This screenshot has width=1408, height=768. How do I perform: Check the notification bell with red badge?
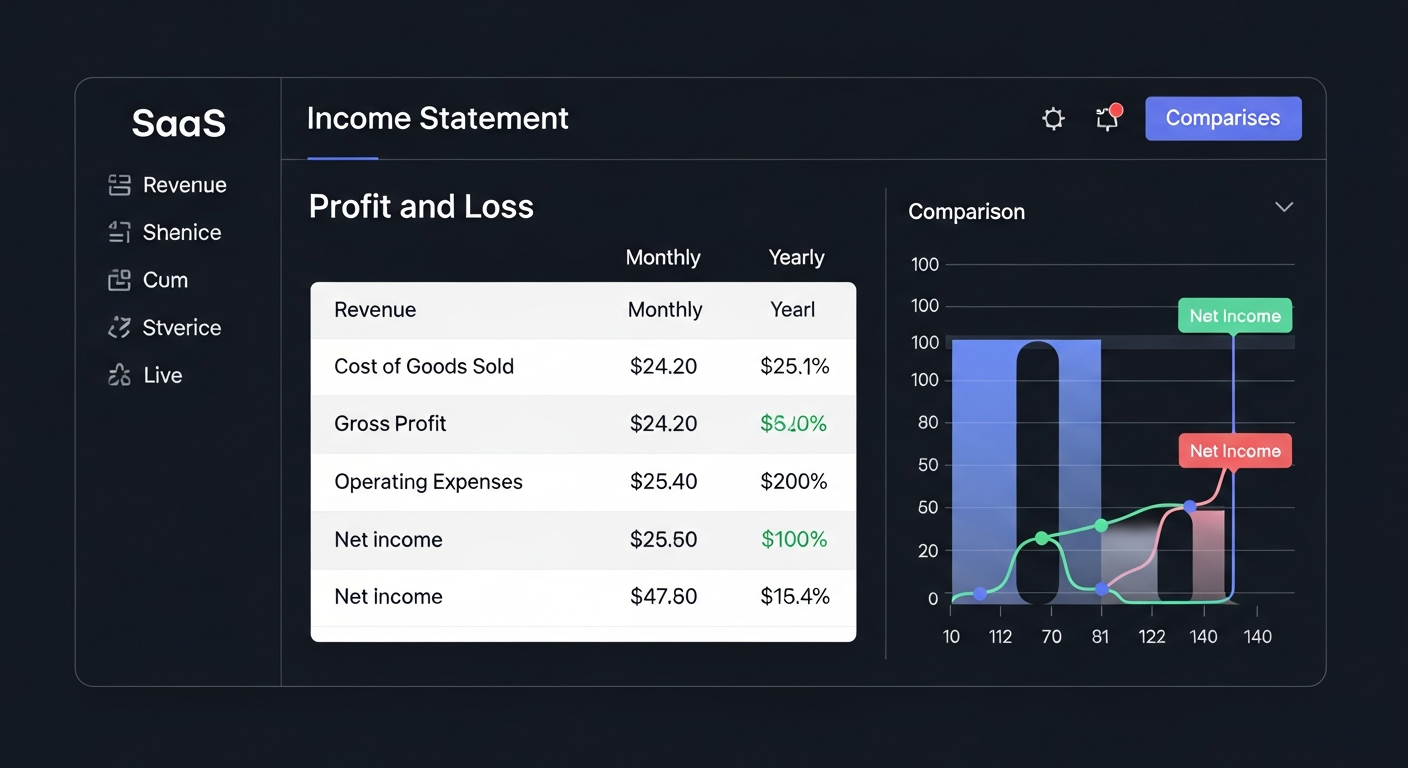pyautogui.click(x=1107, y=118)
